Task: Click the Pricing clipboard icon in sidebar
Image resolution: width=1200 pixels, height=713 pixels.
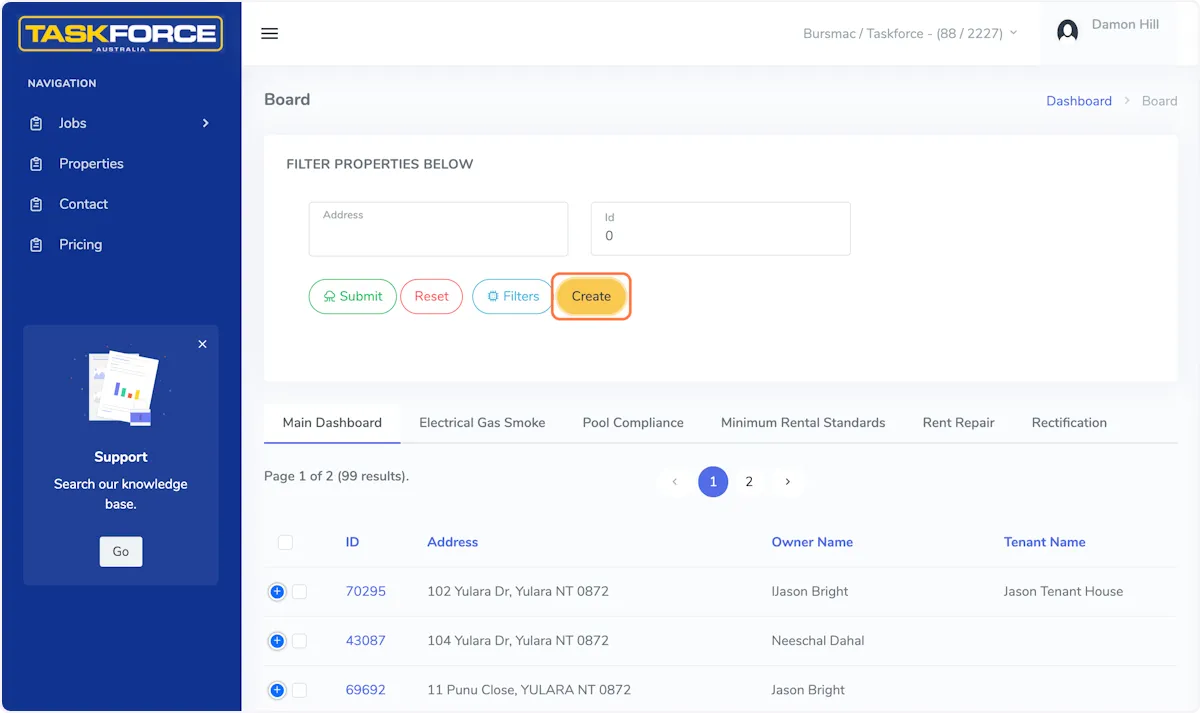Action: click(37, 245)
